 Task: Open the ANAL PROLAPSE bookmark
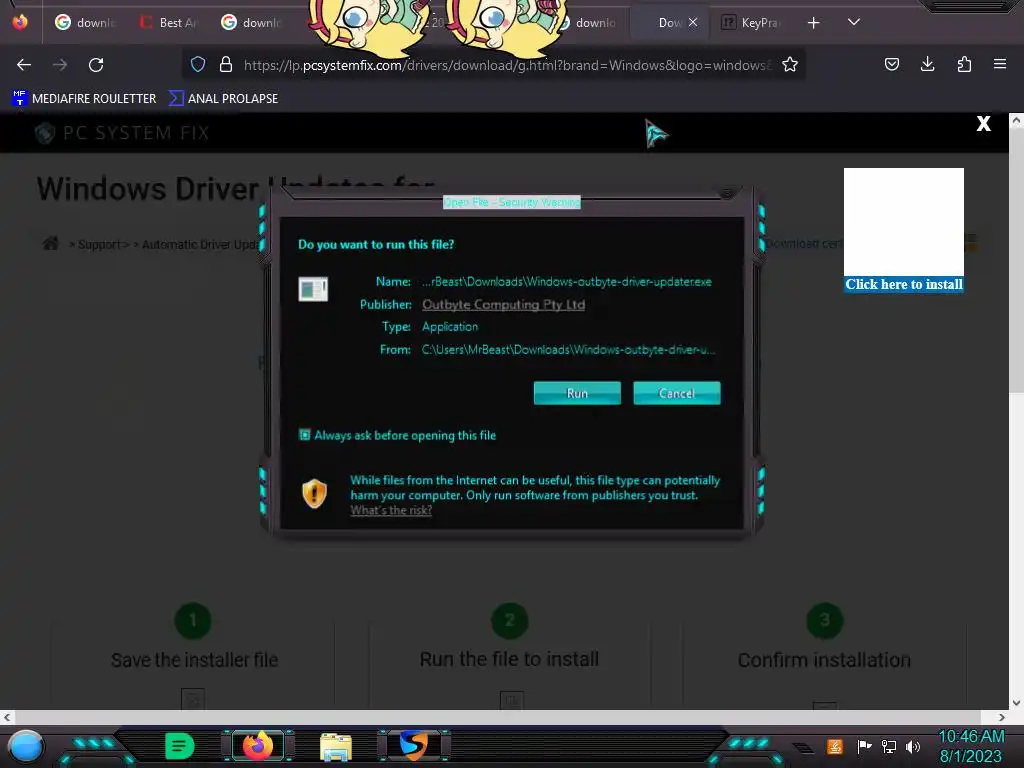click(x=223, y=99)
